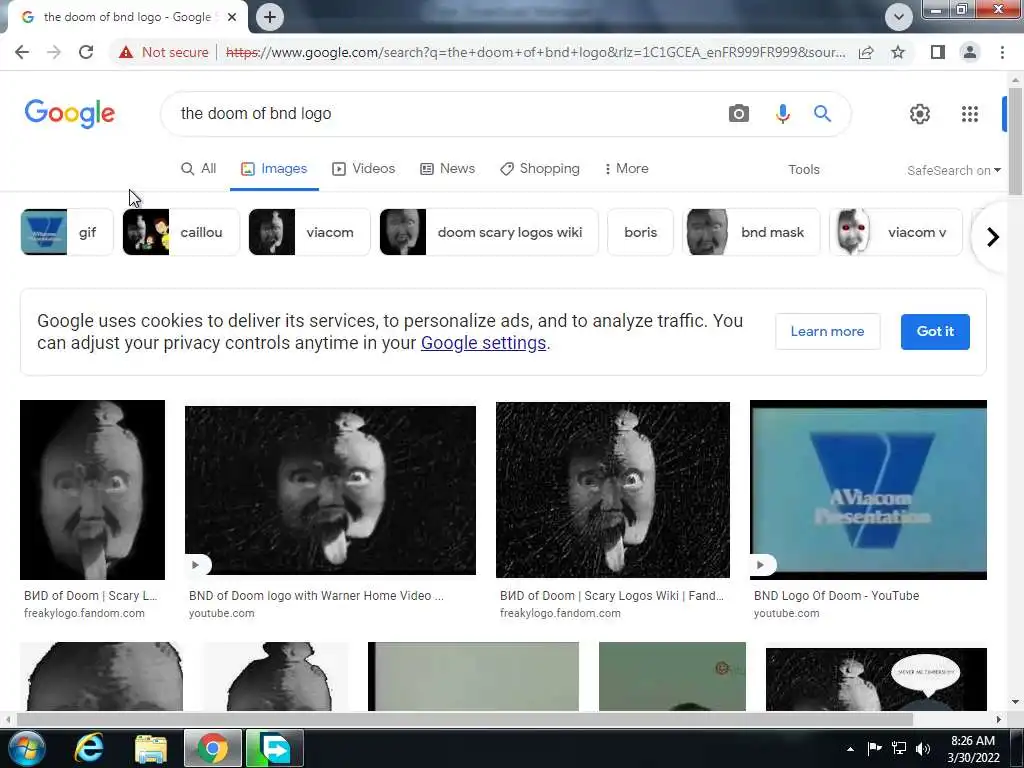Click the browser forward arrow
Image resolution: width=1024 pixels, height=768 pixels.
[x=54, y=52]
